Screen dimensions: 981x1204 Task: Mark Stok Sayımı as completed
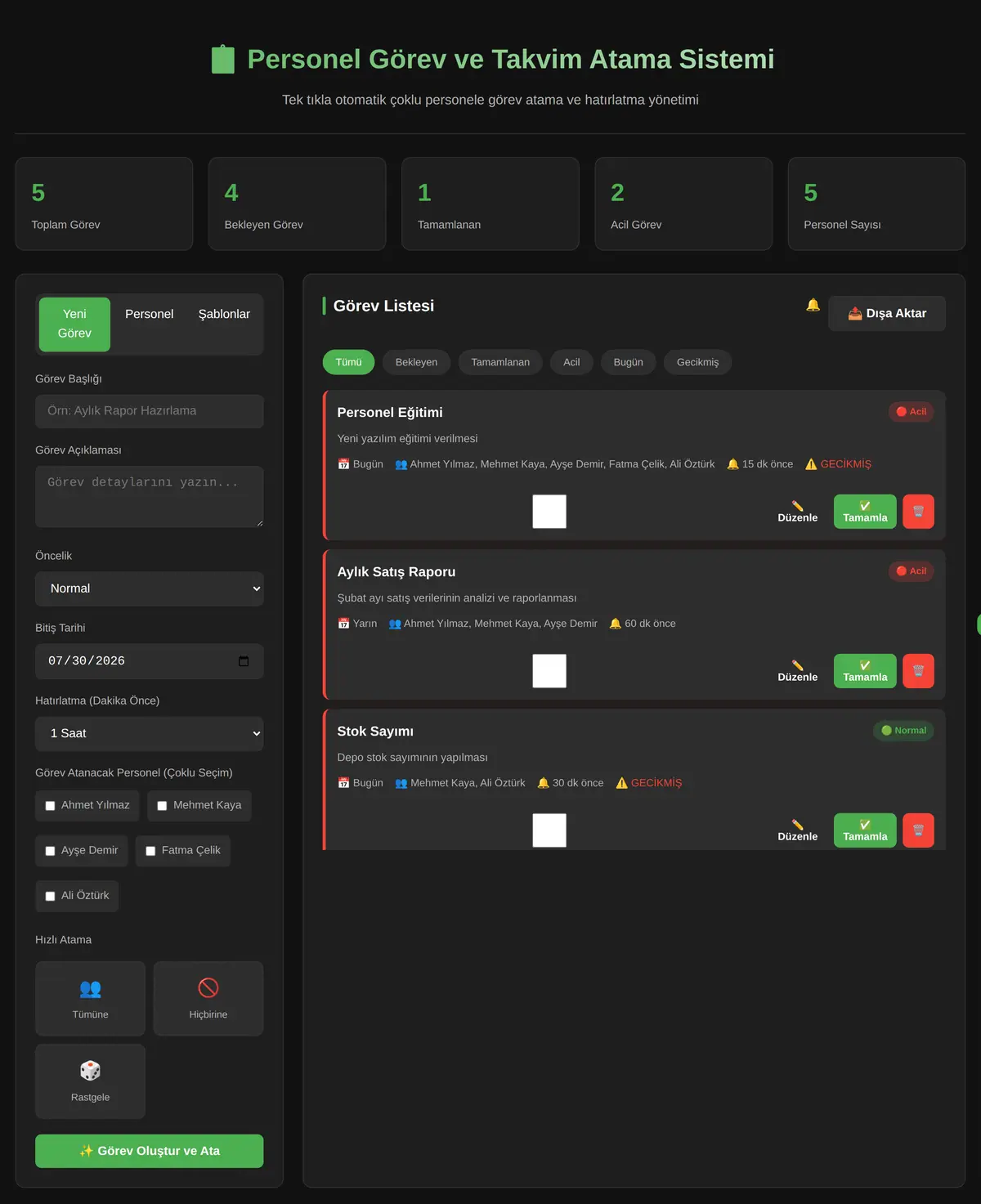click(x=865, y=830)
